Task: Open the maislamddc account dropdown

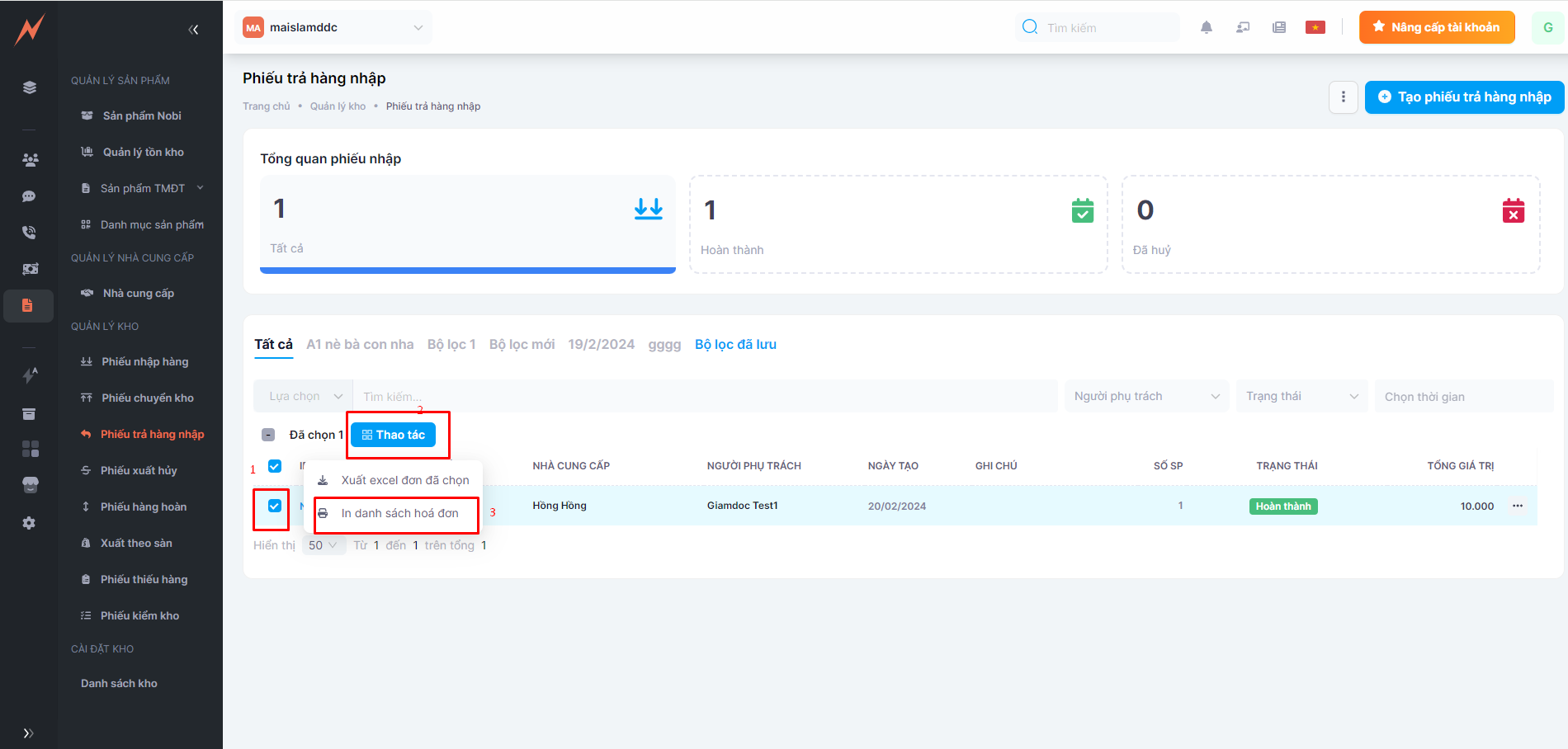Action: point(333,27)
